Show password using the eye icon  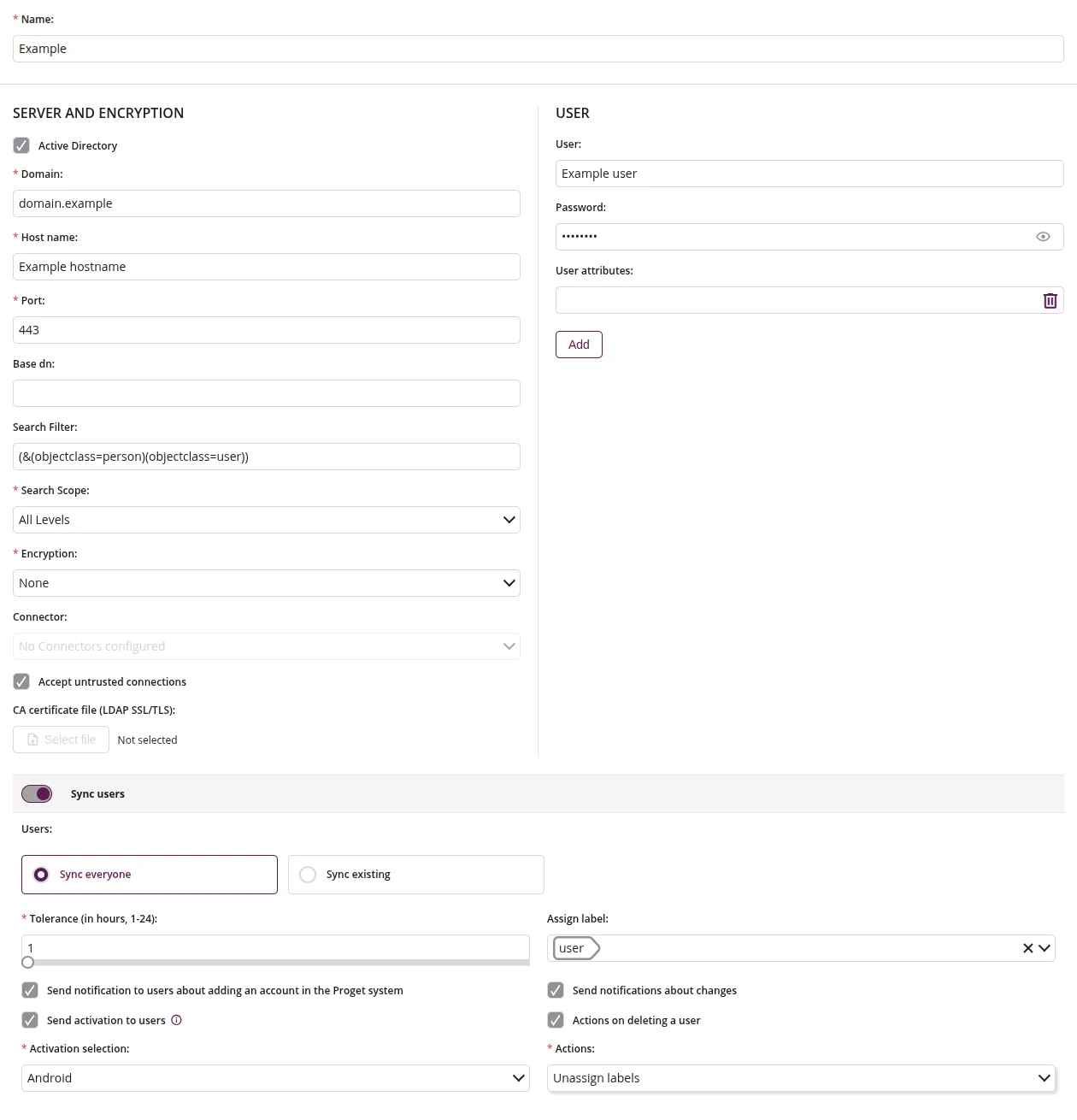tap(1043, 237)
